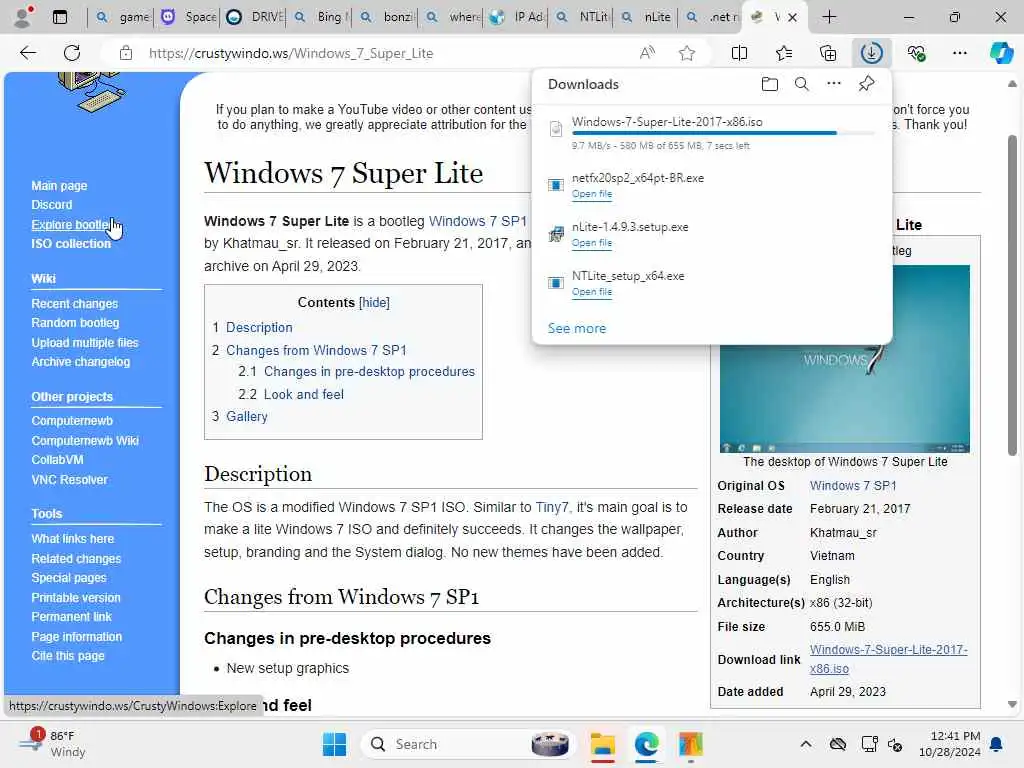Open the Copilot sidebar icon

(1001, 53)
